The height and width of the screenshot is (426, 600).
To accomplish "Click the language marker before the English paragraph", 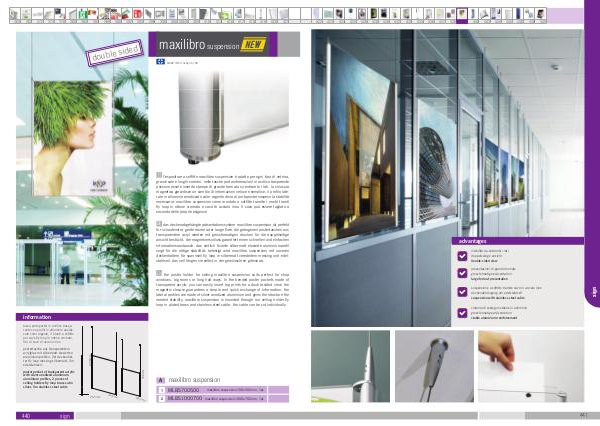I will tap(159, 273).
